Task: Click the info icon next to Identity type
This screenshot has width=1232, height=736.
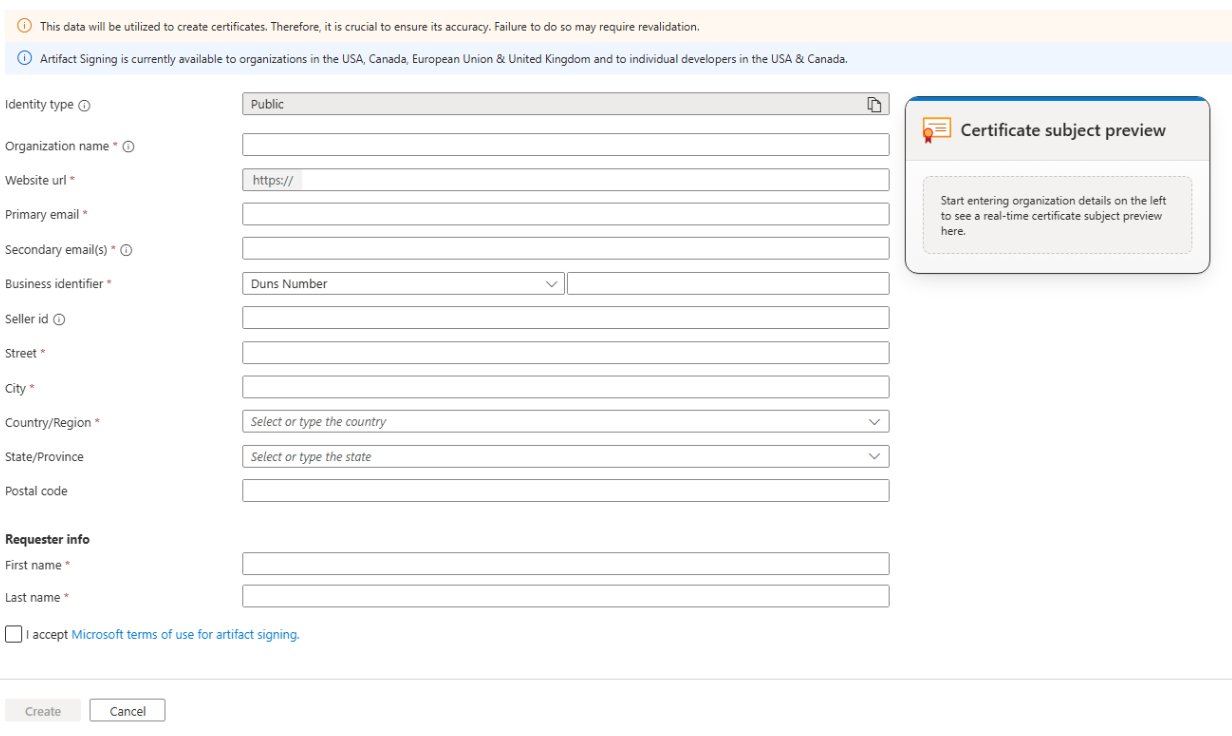Action: pos(83,103)
